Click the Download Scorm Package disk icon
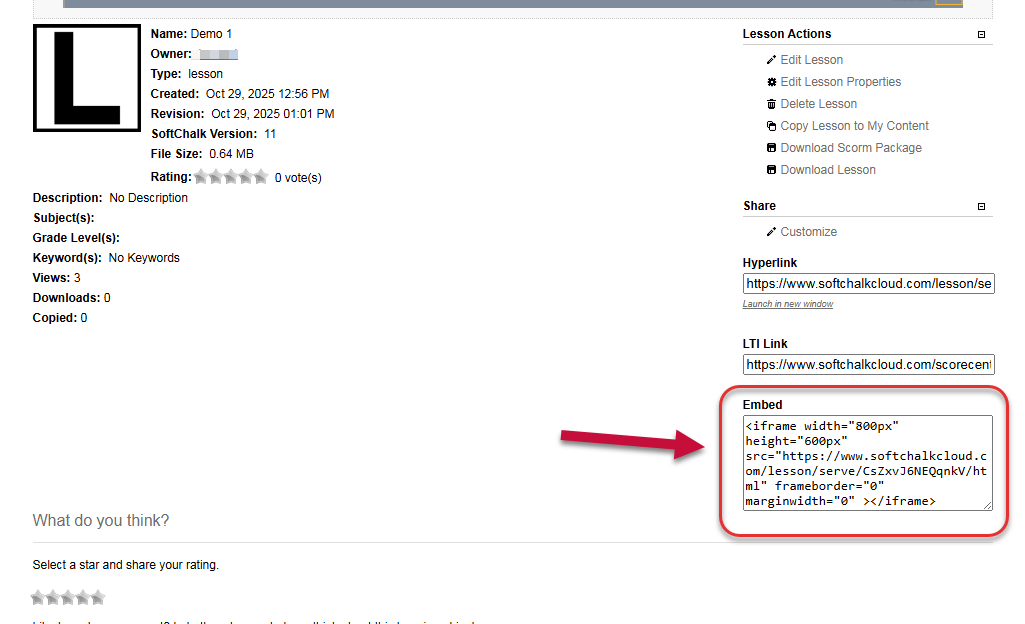1025x624 pixels. coord(770,147)
